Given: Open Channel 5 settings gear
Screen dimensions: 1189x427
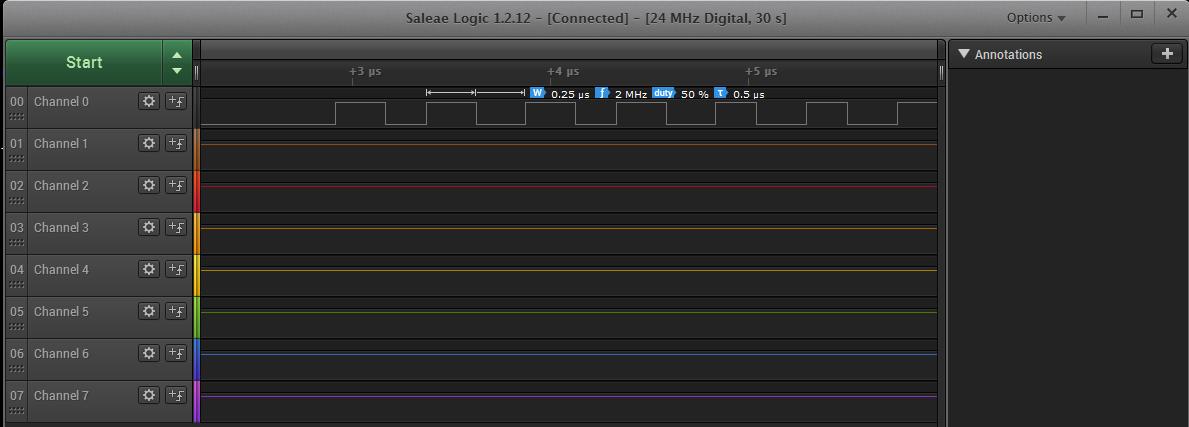Looking at the screenshot, I should point(149,311).
